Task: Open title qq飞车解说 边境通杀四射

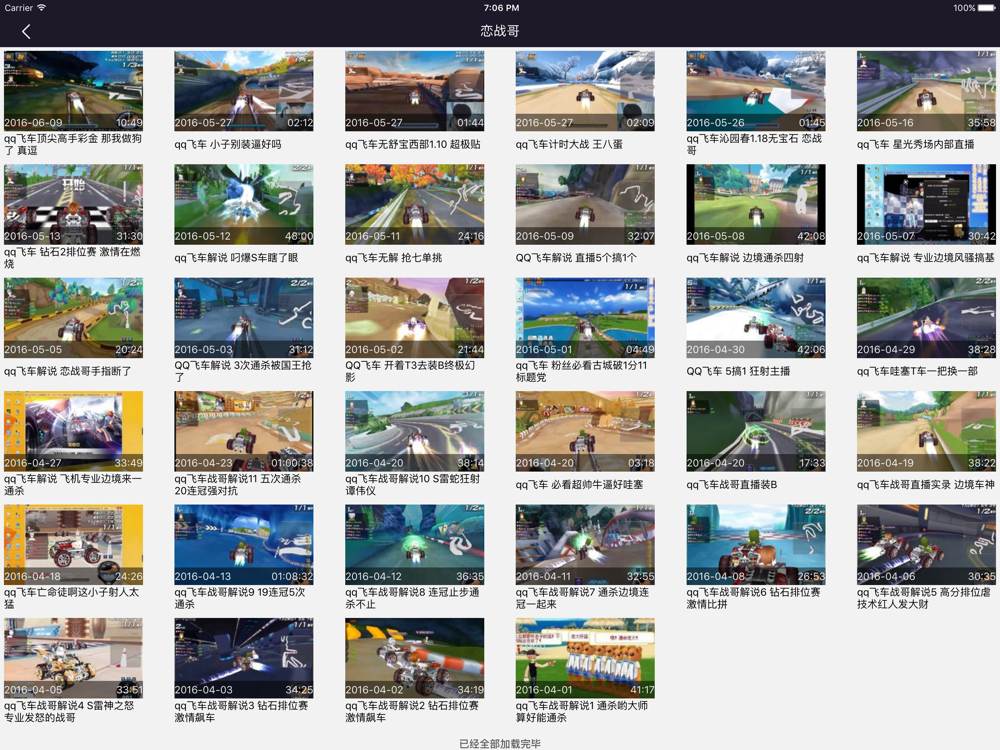Action: [x=745, y=258]
